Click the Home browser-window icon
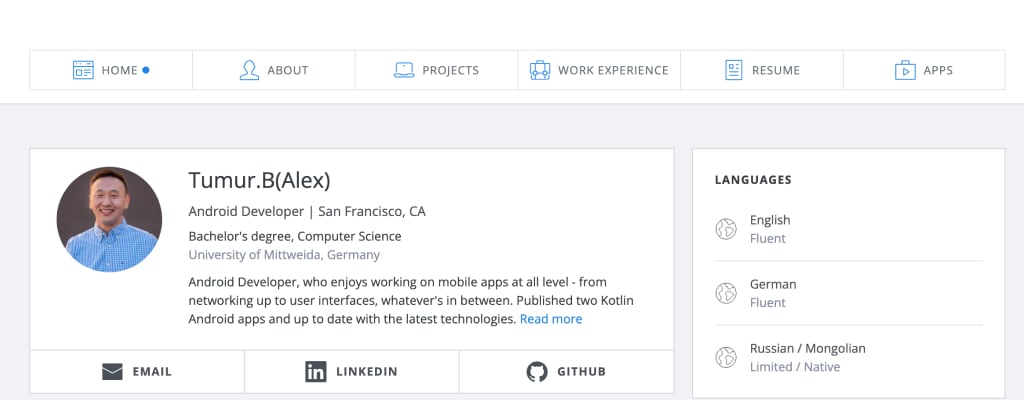1024x400 pixels. point(83,70)
